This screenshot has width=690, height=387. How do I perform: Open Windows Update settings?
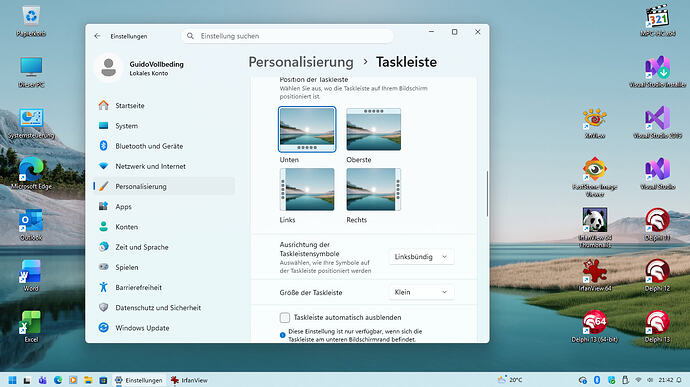coord(164,328)
